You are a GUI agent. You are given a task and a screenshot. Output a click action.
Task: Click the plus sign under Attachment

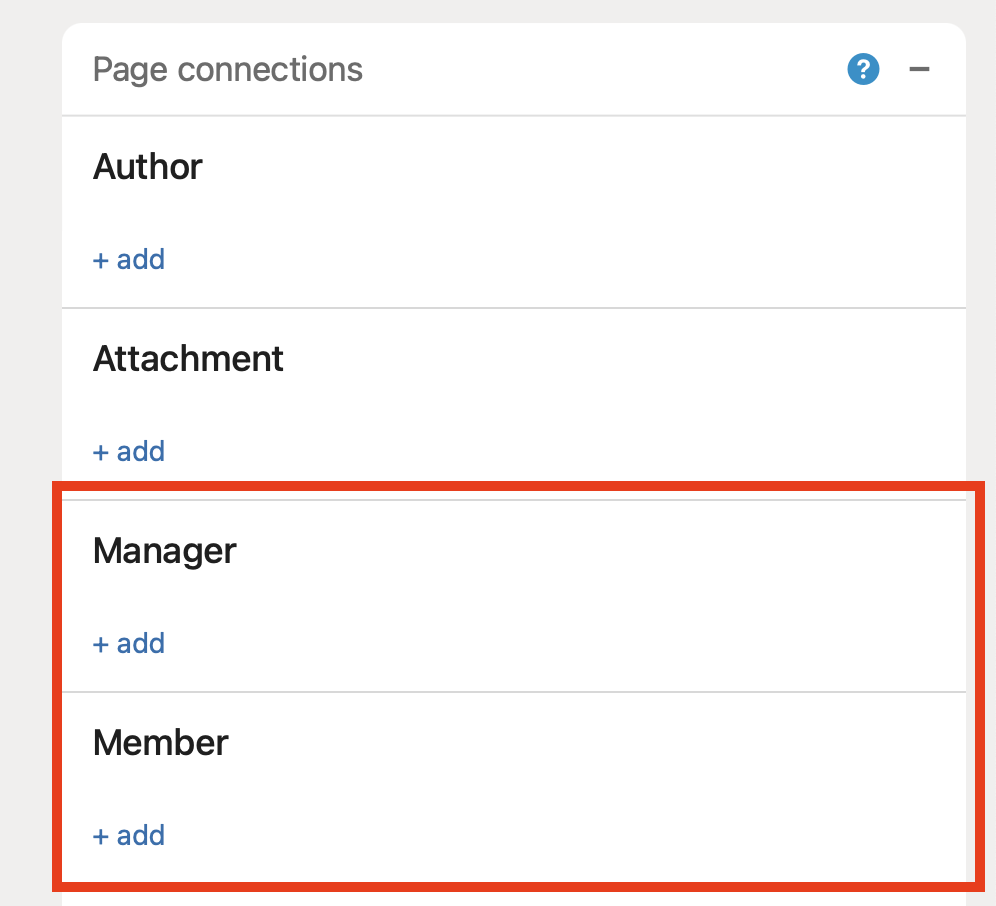pyautogui.click(x=100, y=453)
